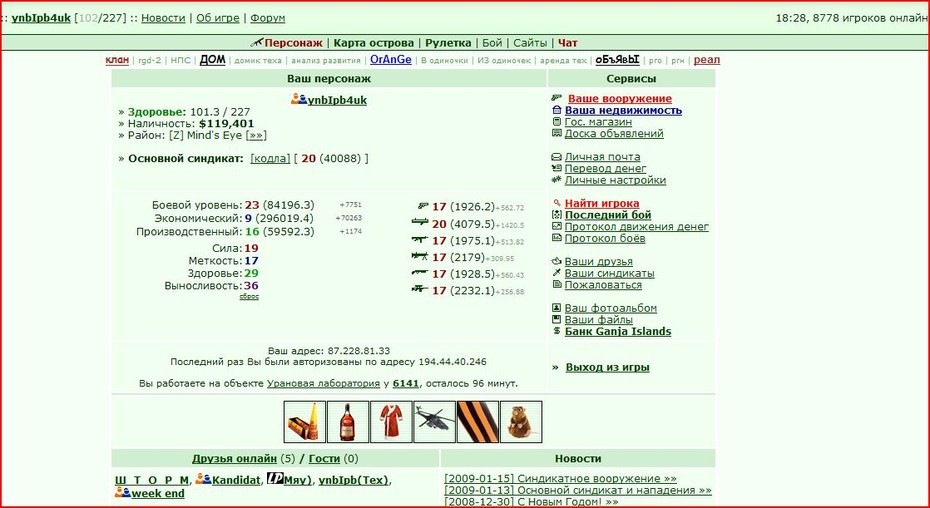Open the Персонаж menu item
930x508 pixels.
tap(294, 43)
